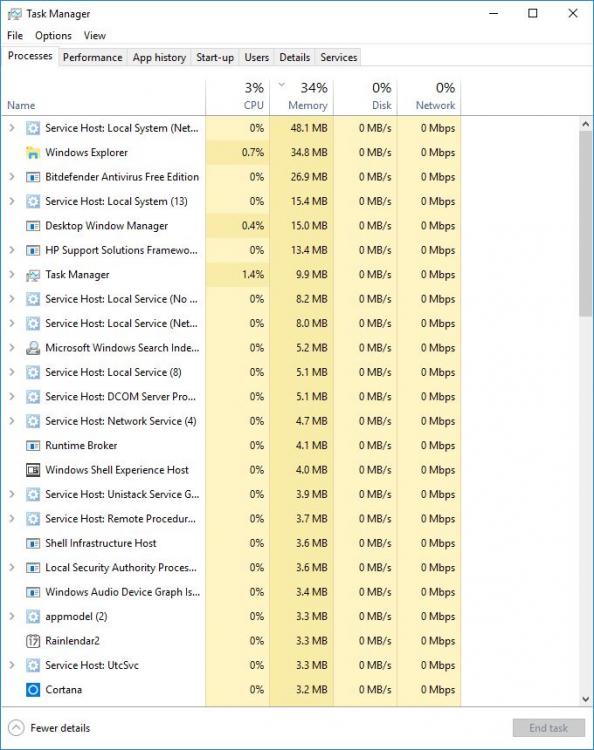Sort processes by the CPU column
This screenshot has height=750, width=594.
238,98
